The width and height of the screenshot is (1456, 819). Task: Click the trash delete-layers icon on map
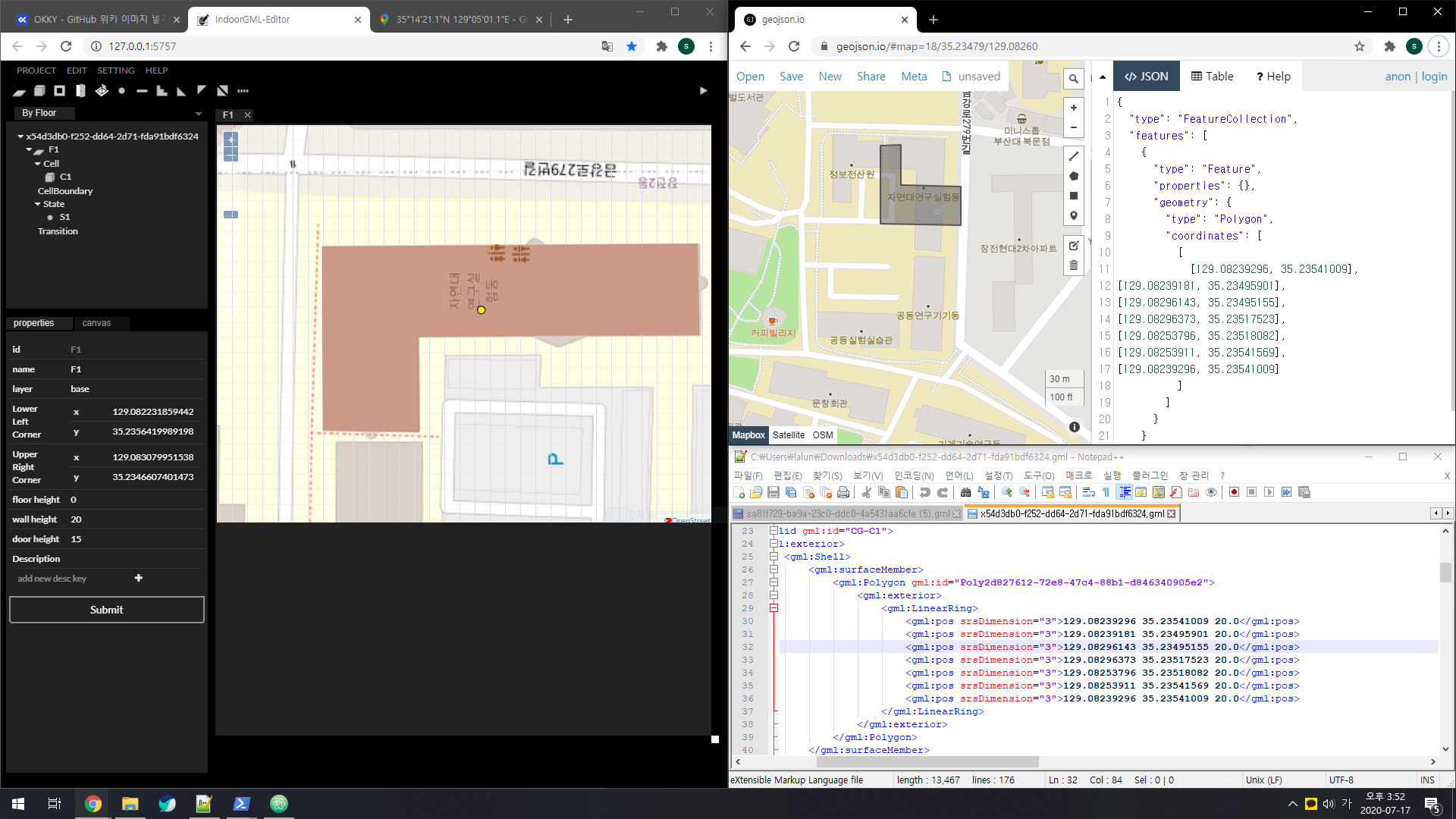point(1073,265)
